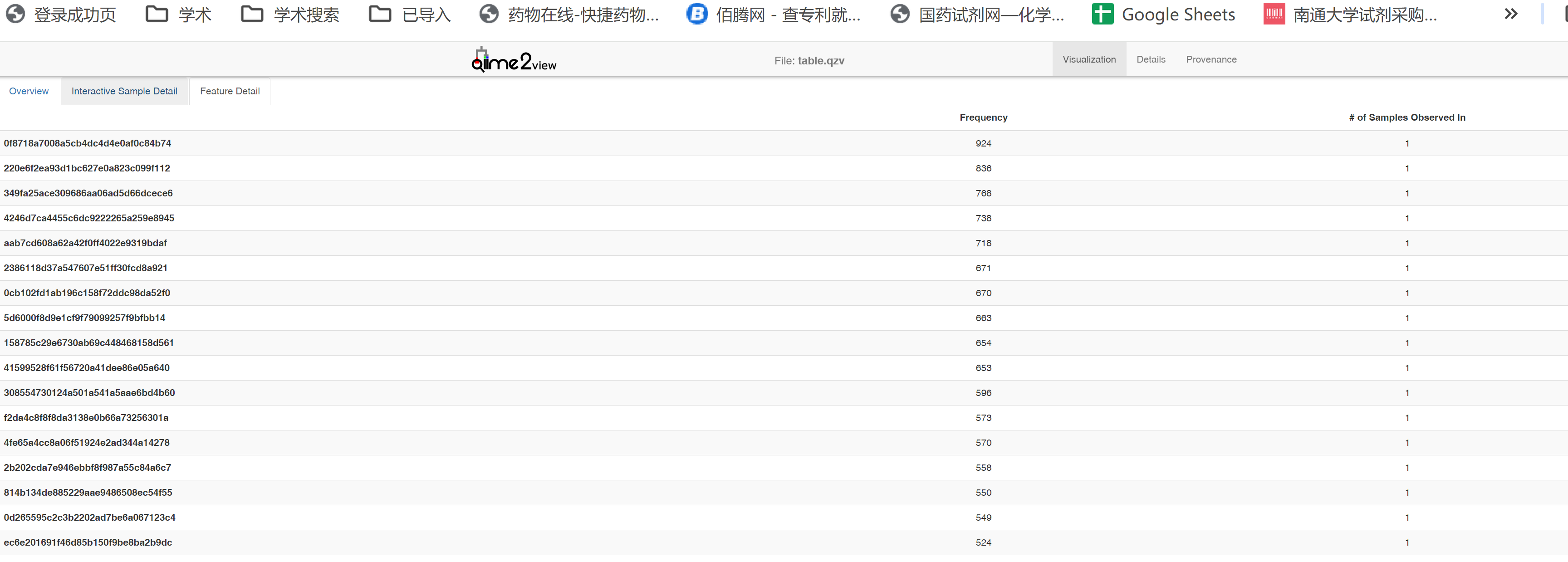Open the 已导入 bookmarks folder icon
This screenshot has height=562, width=1568.
pos(380,14)
